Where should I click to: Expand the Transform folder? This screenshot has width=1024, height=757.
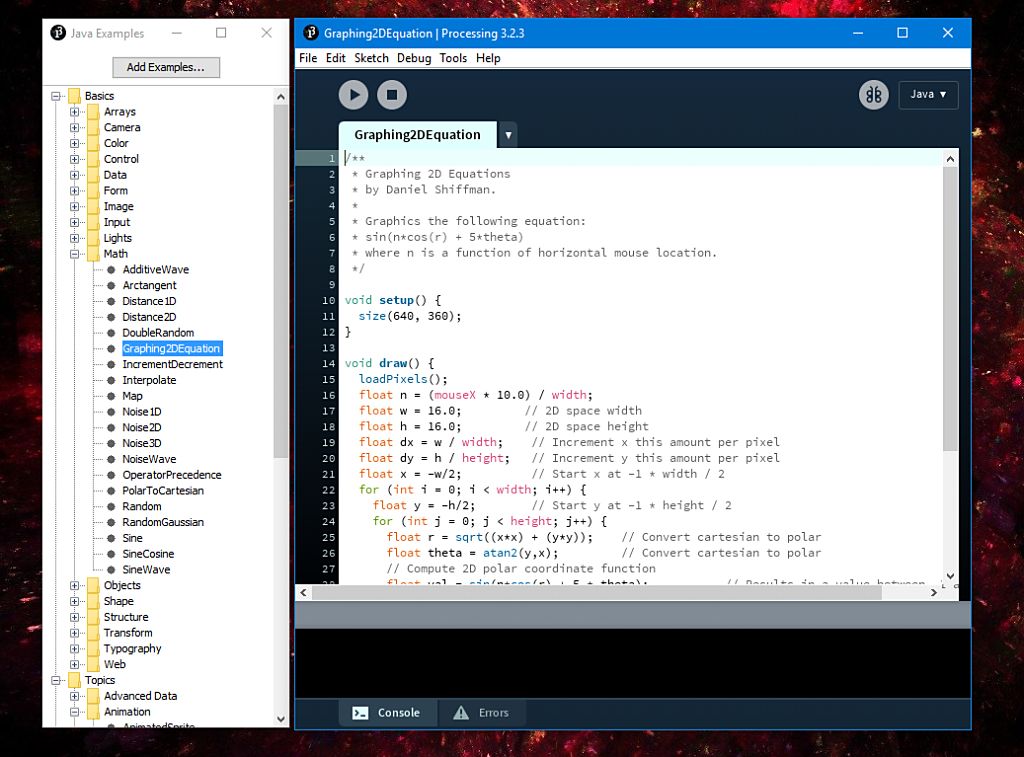click(74, 633)
